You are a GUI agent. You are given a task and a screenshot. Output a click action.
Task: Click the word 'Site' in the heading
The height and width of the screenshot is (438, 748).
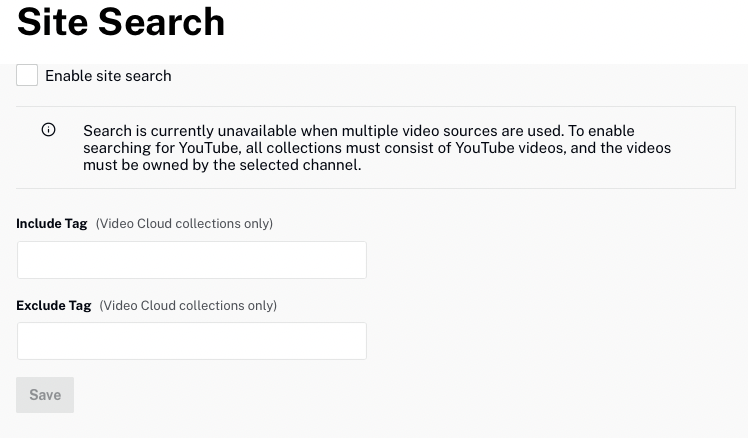coord(52,21)
